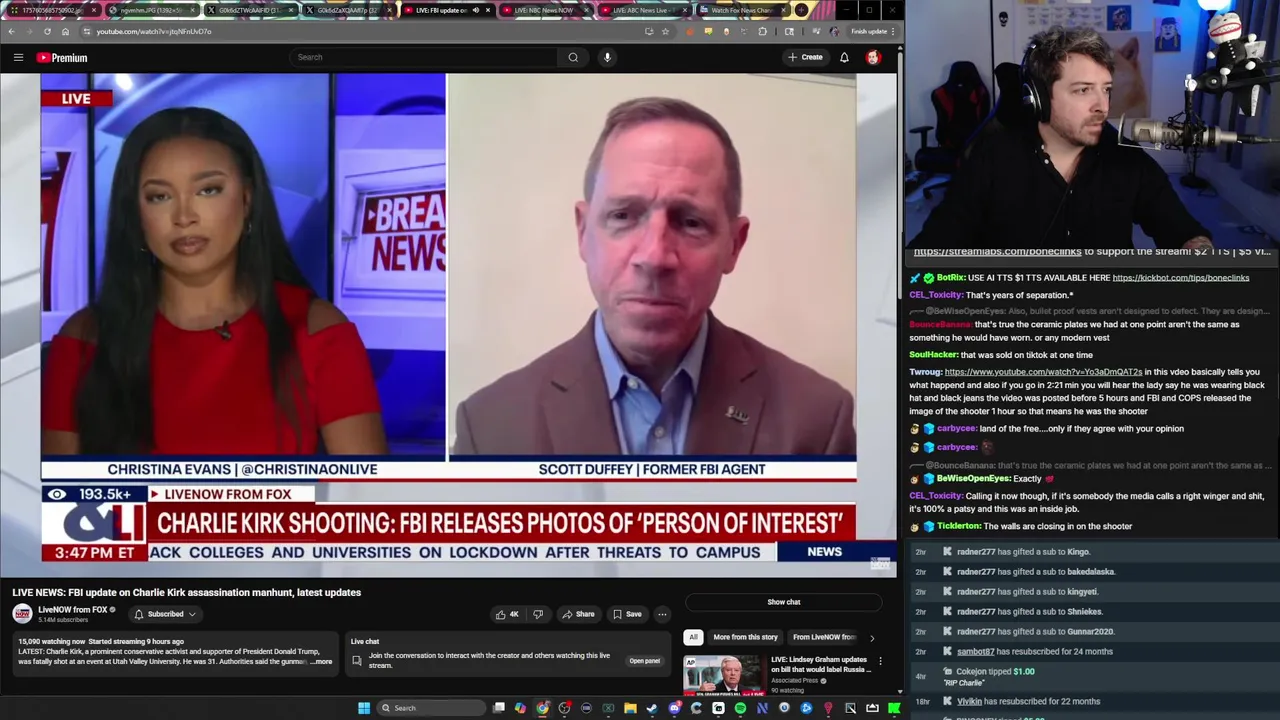
Task: Click the browser address bar URL
Action: tap(153, 31)
